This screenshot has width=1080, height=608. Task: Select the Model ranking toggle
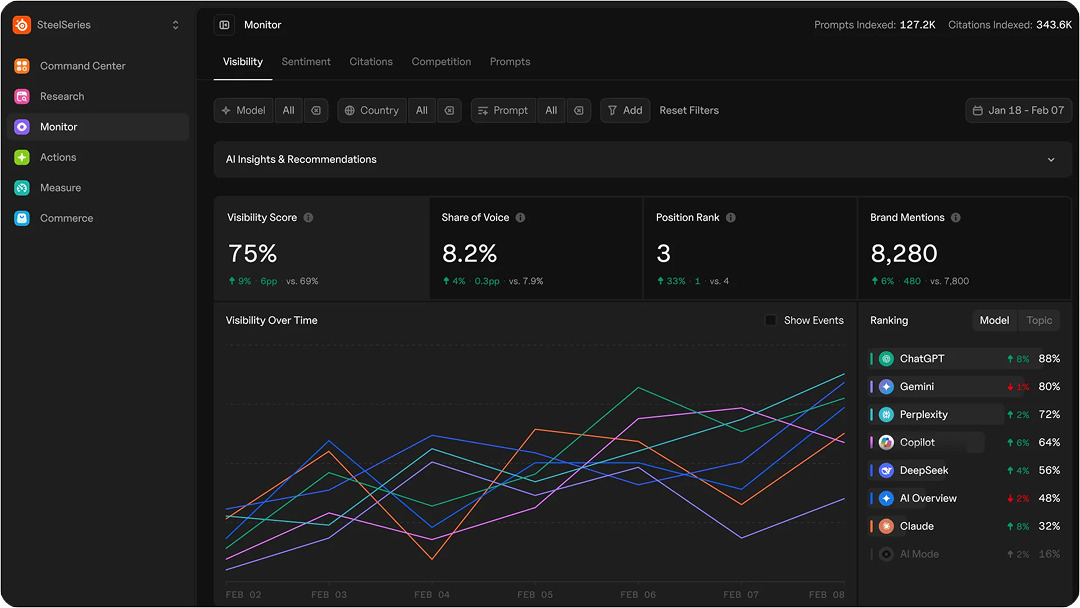tap(995, 320)
